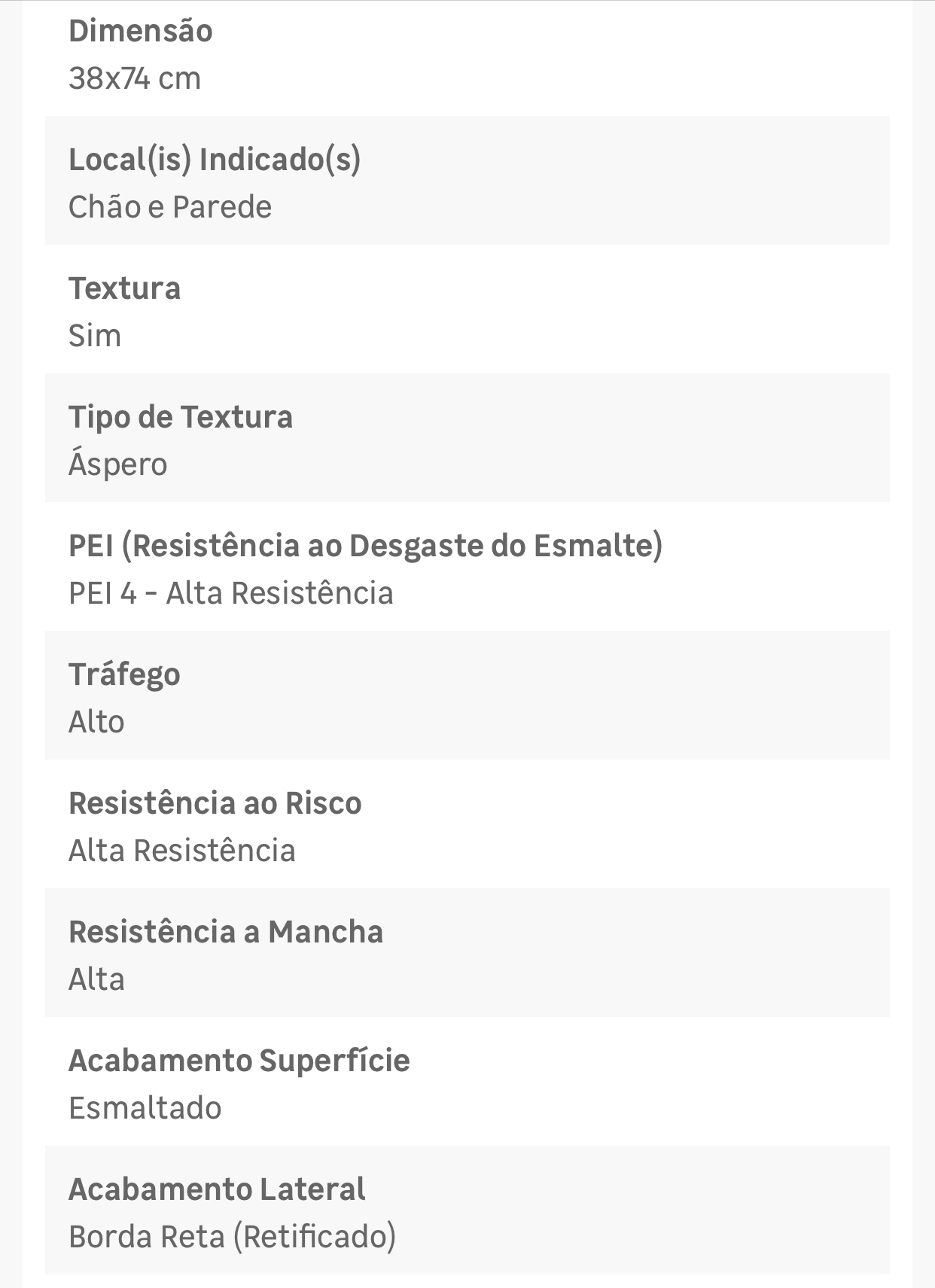935x1288 pixels.
Task: Click the 38x74 cm dimension value
Action: (135, 78)
